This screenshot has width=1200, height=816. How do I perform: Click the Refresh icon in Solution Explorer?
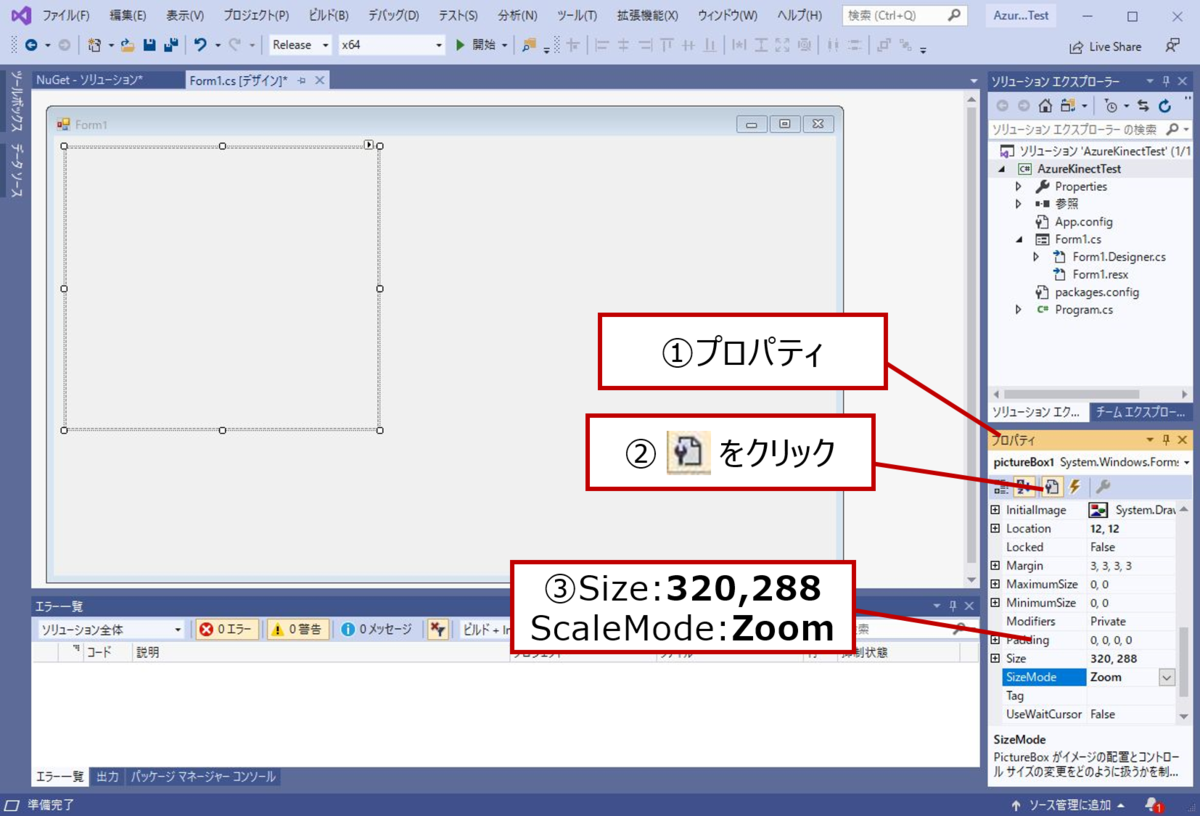click(x=1165, y=106)
